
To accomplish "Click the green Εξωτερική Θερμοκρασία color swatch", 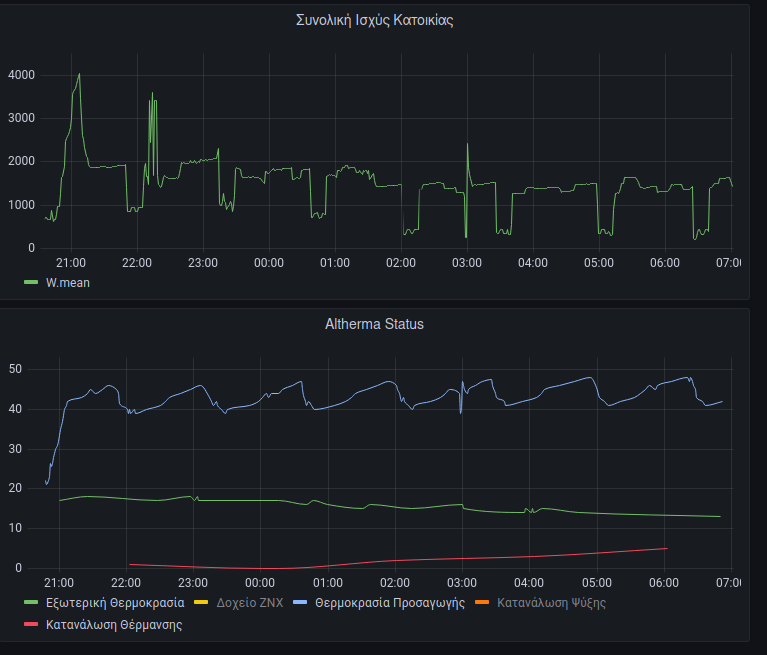I will click(31, 603).
